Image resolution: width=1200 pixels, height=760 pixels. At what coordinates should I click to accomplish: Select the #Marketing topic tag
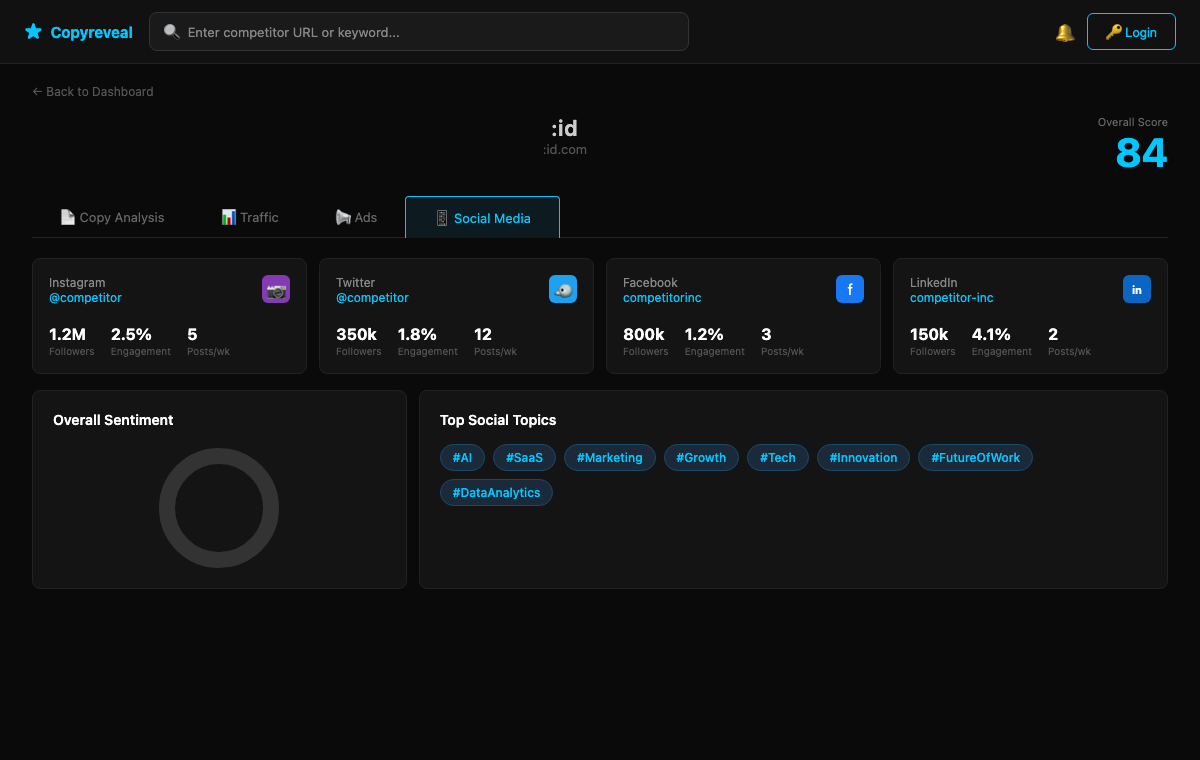(610, 458)
